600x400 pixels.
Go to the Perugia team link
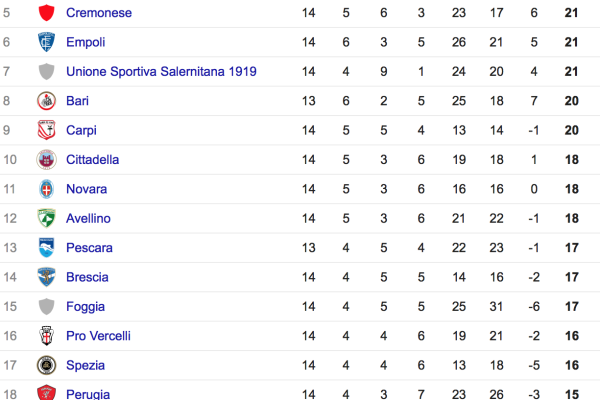(88, 394)
